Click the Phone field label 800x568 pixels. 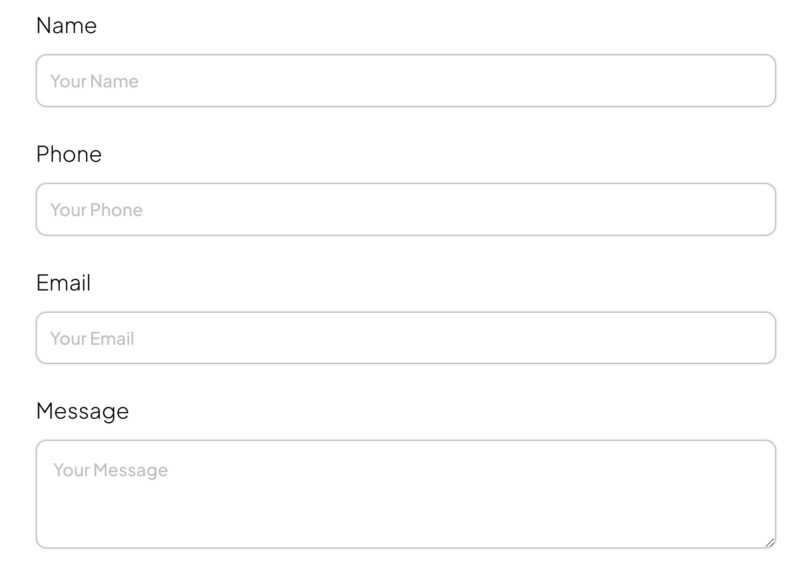[69, 154]
